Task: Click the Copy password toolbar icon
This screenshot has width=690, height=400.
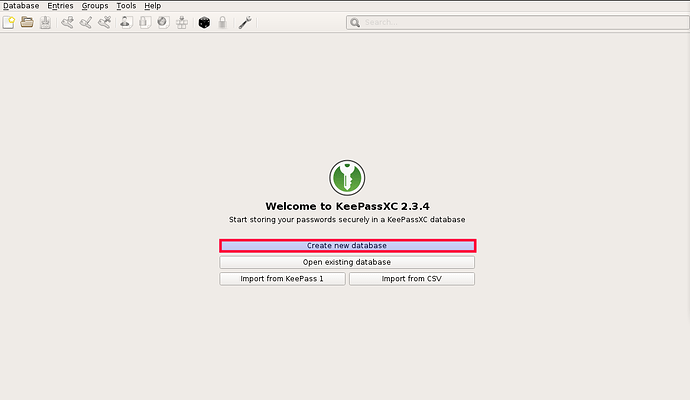Action: 144,22
